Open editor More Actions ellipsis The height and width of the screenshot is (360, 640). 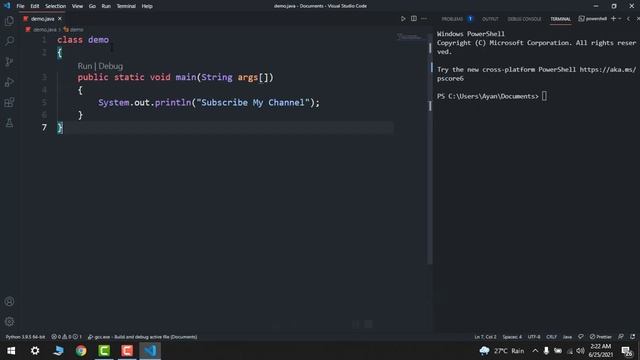pos(424,19)
